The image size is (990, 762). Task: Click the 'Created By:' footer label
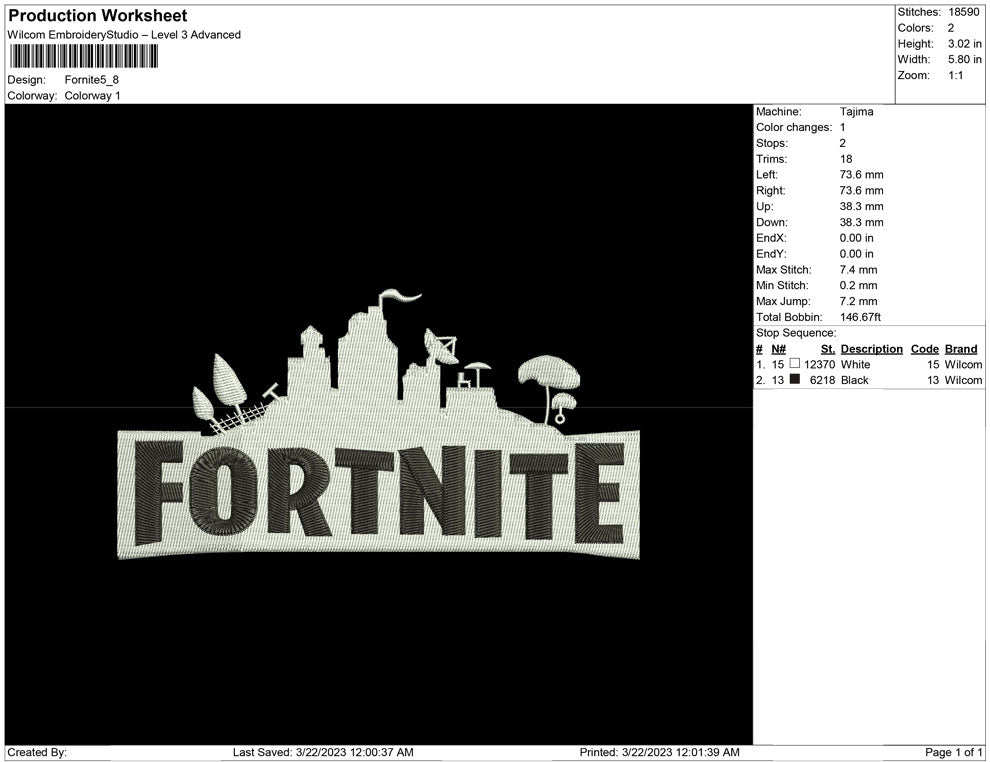pyautogui.click(x=37, y=752)
